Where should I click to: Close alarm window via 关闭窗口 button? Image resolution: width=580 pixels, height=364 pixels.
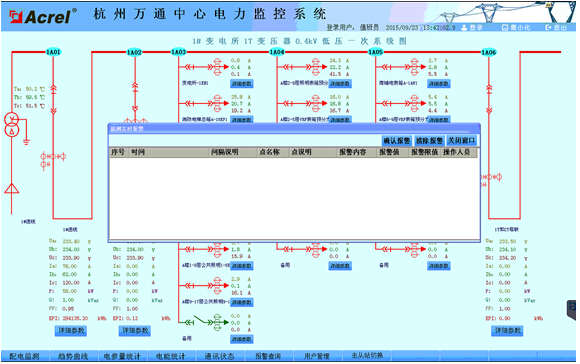461,141
